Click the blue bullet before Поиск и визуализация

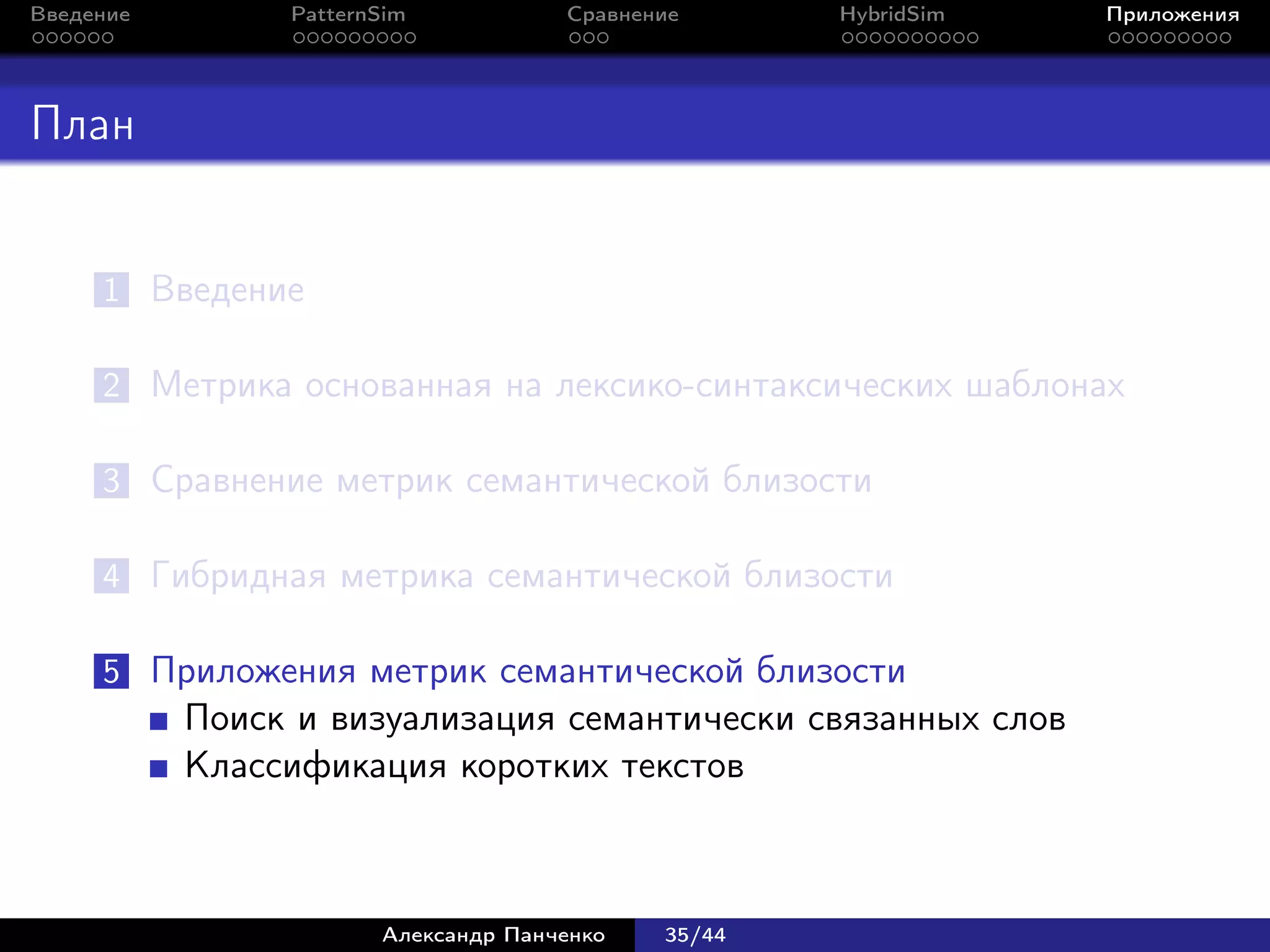click(x=159, y=721)
